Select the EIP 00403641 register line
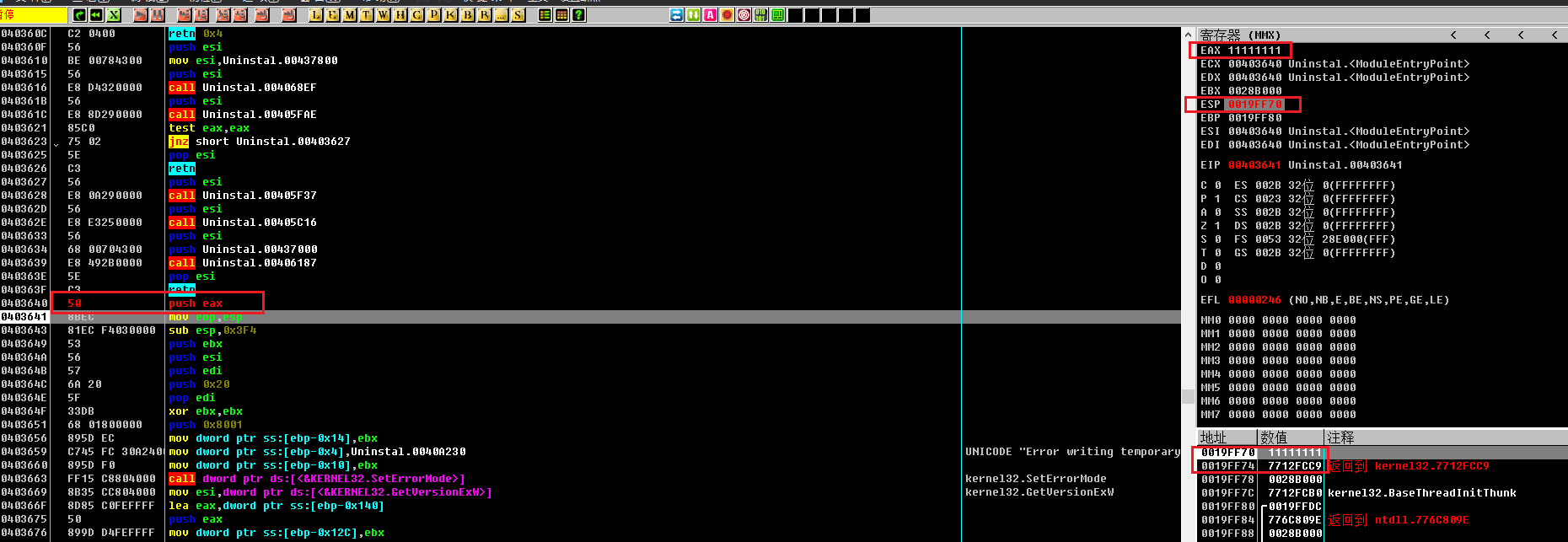The height and width of the screenshot is (542, 1568). [1302, 165]
